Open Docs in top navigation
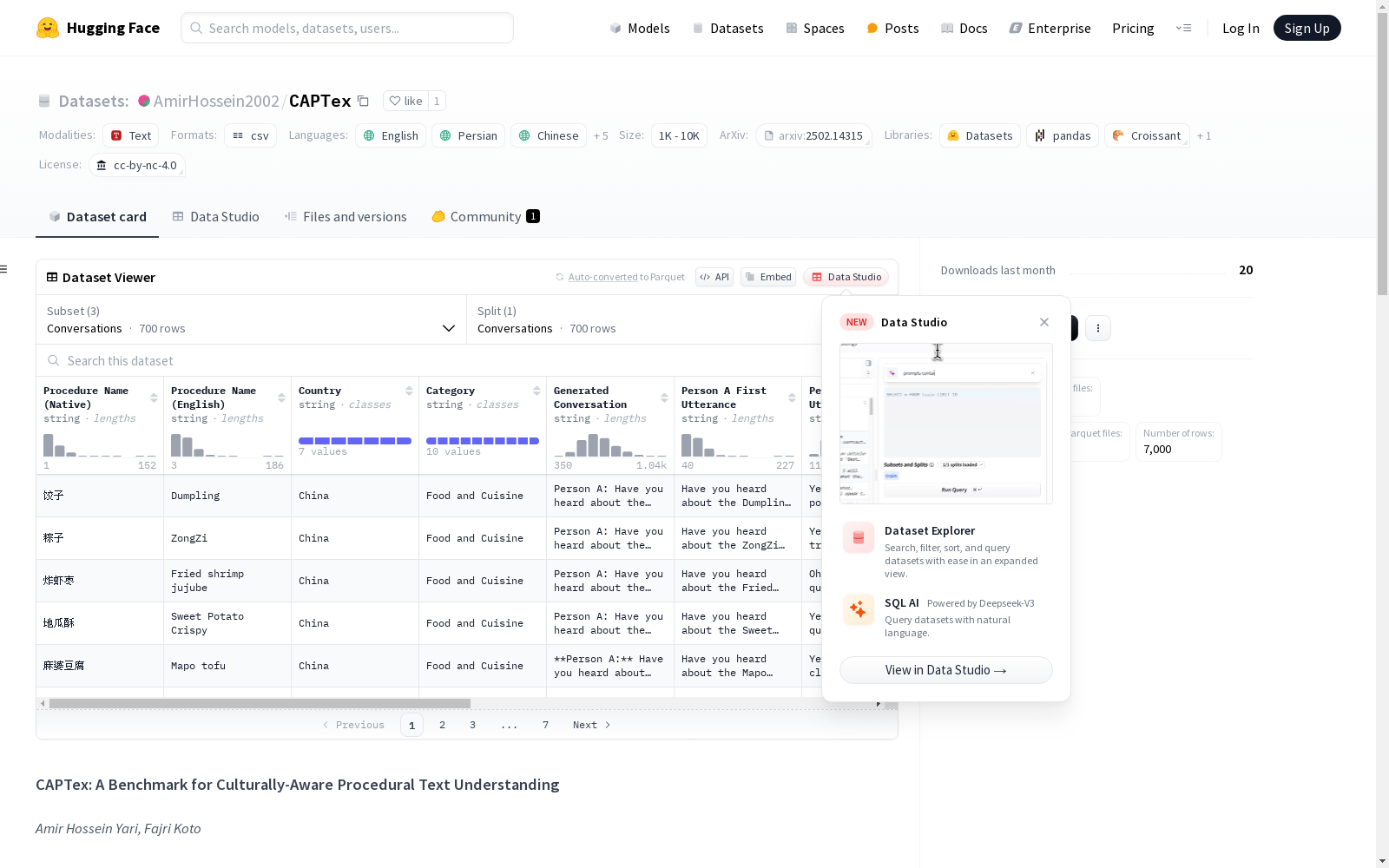This screenshot has width=1389, height=868. (964, 28)
